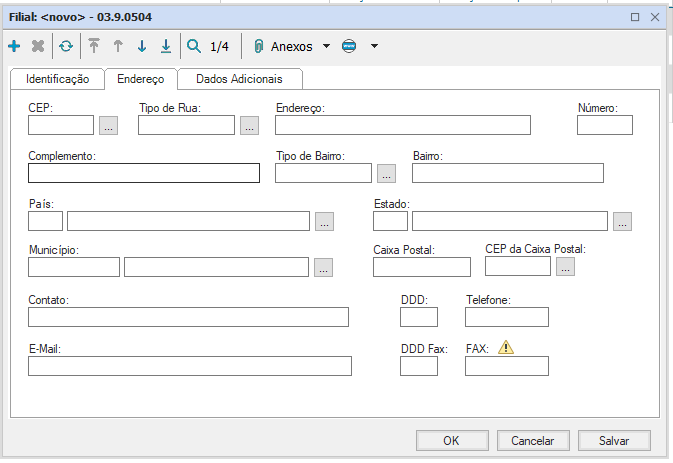Go to the next record down arrow
Screen dimensions: 673x463
point(142,46)
